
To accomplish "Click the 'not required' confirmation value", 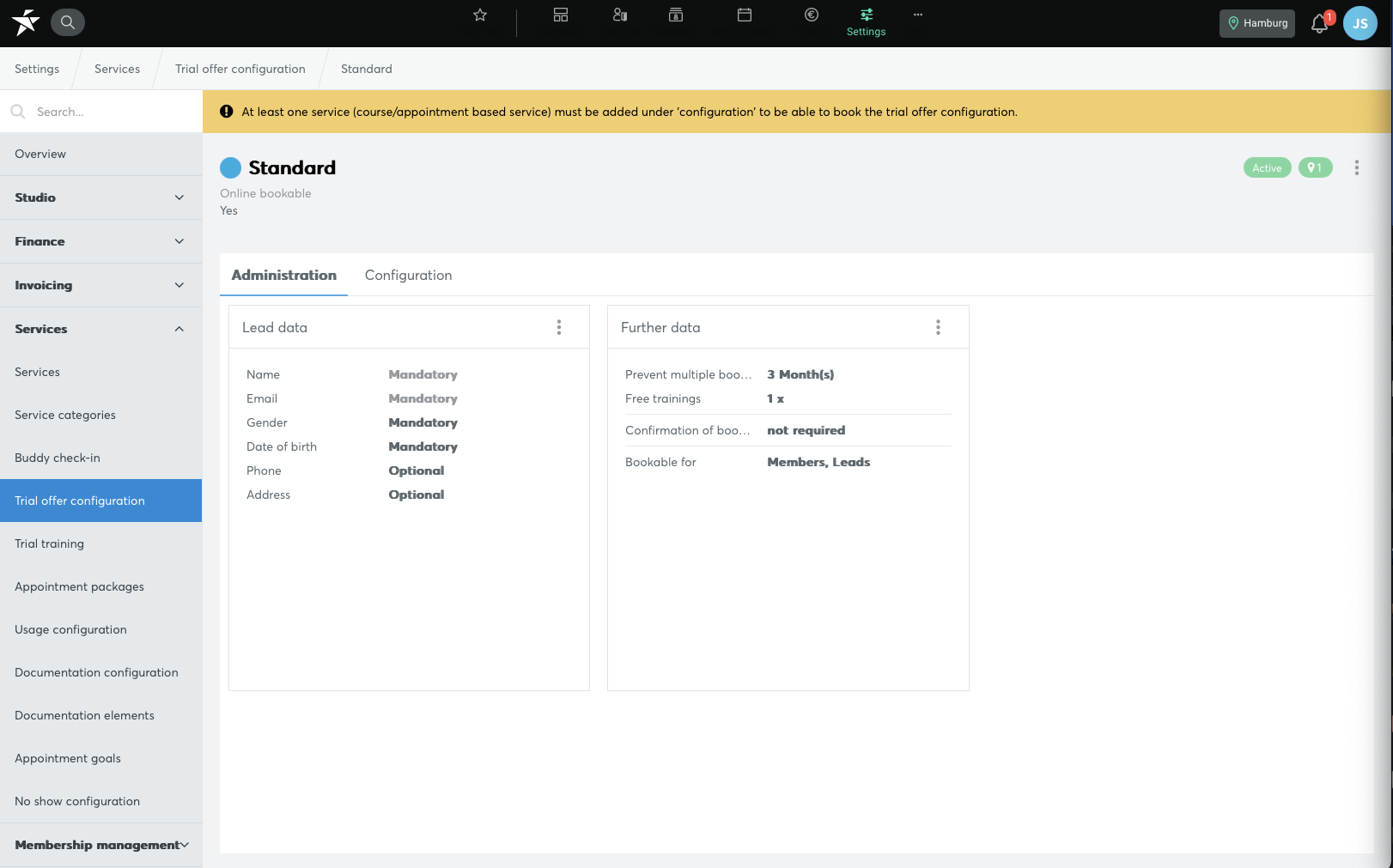I will click(806, 430).
